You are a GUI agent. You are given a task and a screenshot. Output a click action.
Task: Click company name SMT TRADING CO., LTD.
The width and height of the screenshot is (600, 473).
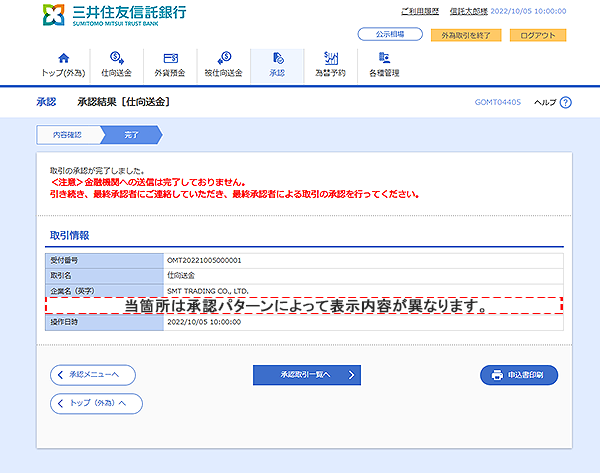pyautogui.click(x=208, y=291)
